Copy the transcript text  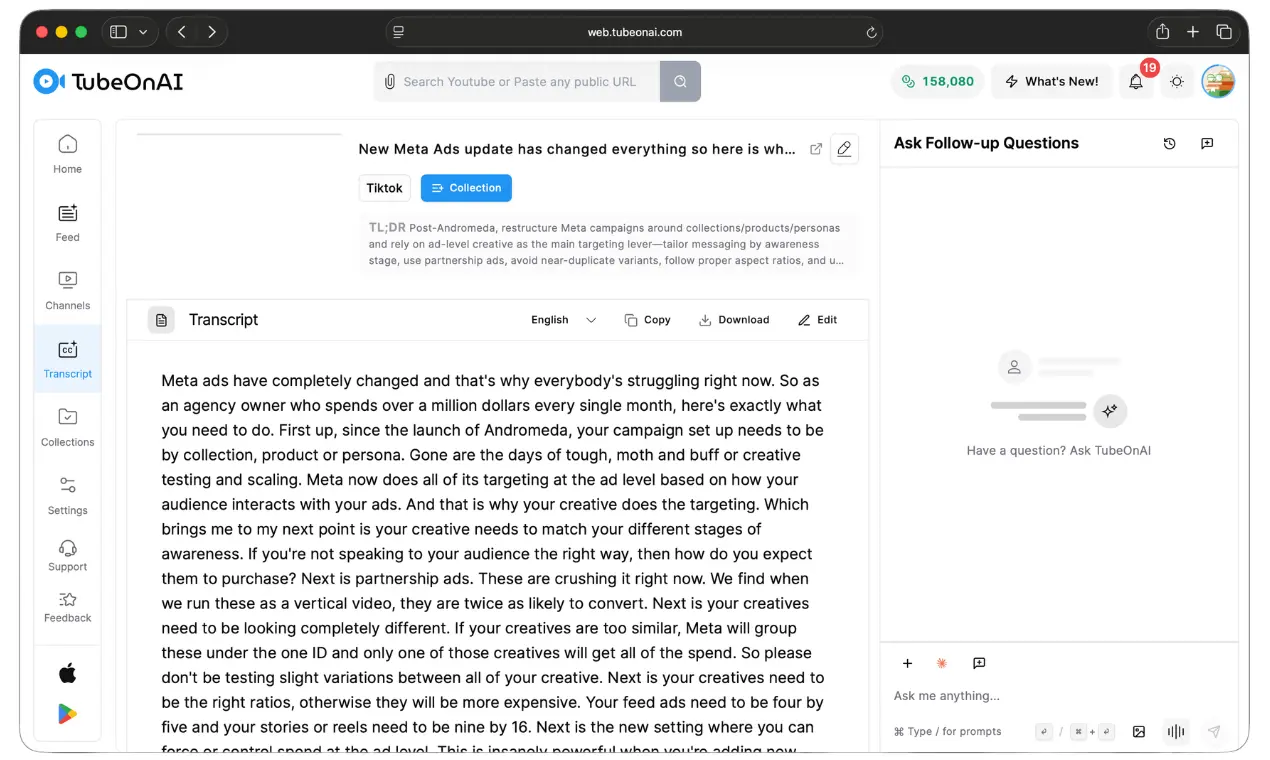[x=647, y=320]
